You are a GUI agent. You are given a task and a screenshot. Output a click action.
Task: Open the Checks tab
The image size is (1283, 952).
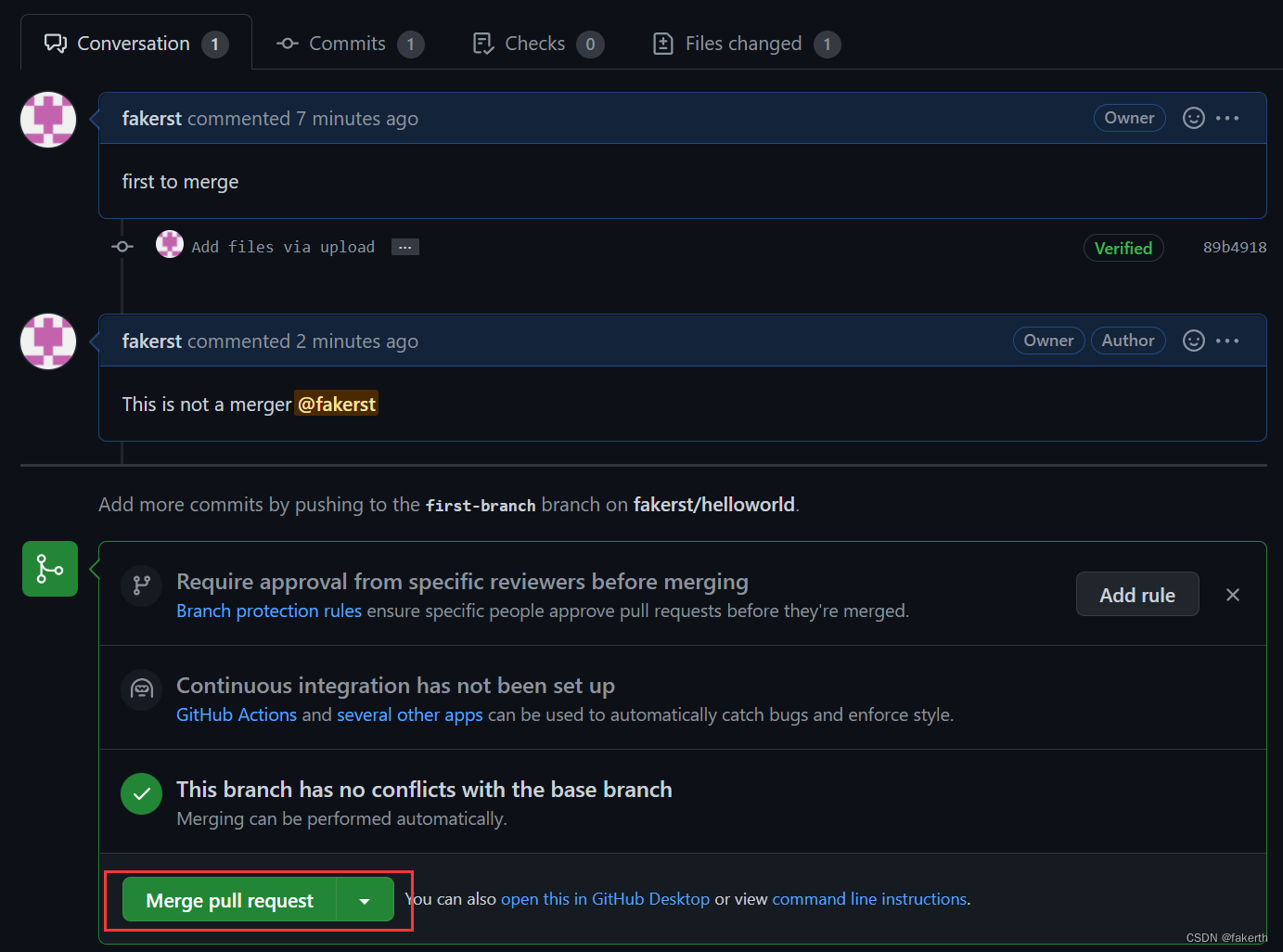(x=538, y=44)
